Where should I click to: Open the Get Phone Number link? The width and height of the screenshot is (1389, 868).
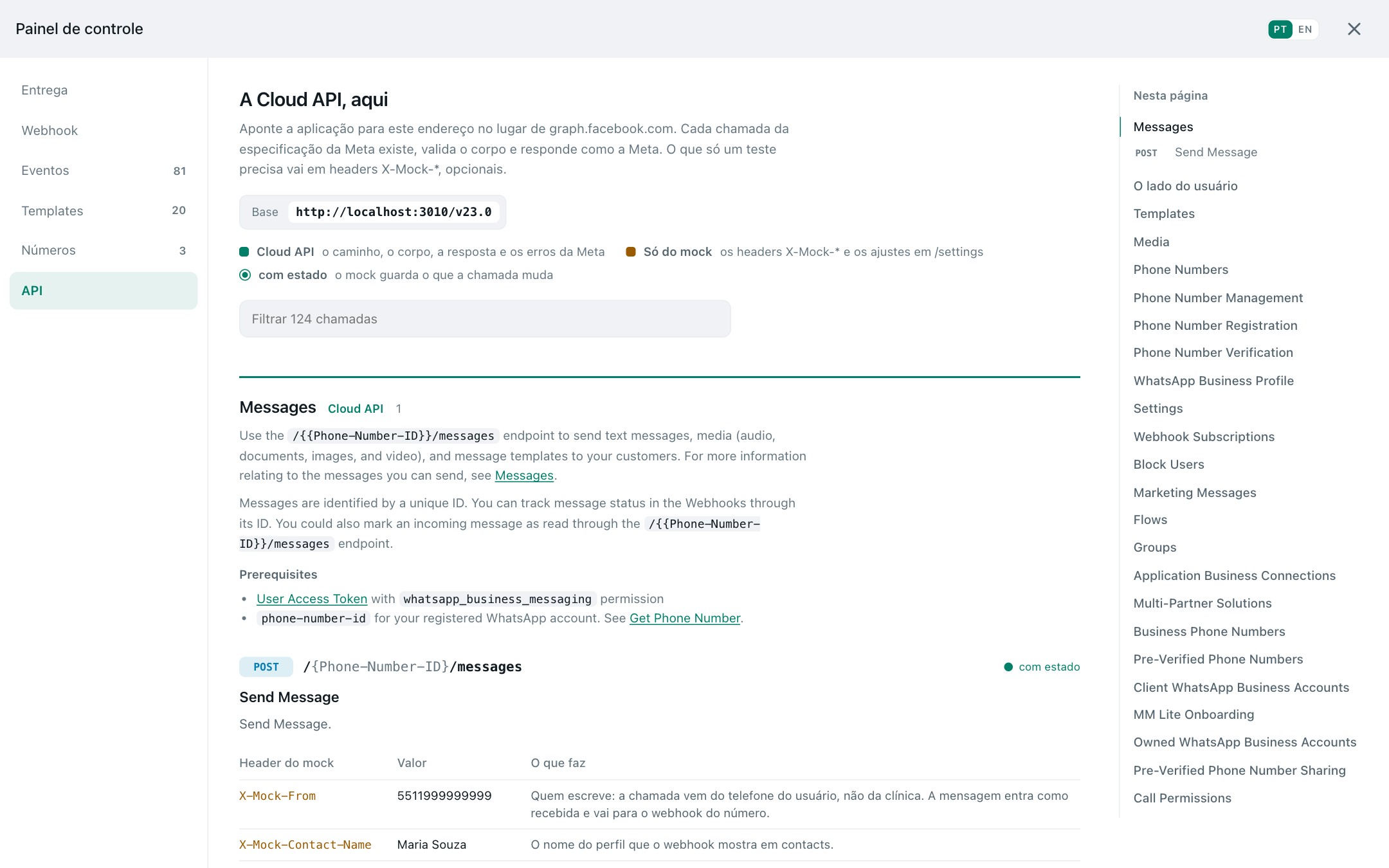coord(685,619)
